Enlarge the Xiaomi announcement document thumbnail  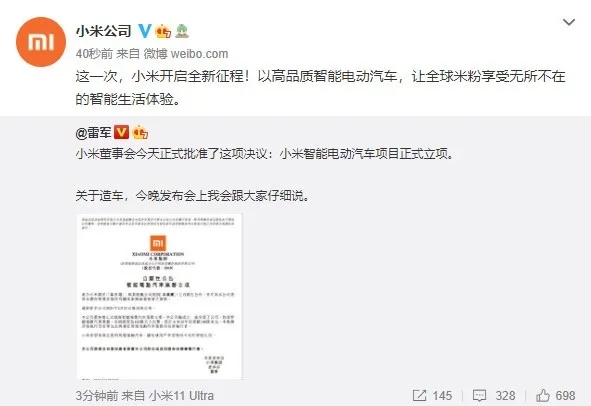(x=159, y=296)
